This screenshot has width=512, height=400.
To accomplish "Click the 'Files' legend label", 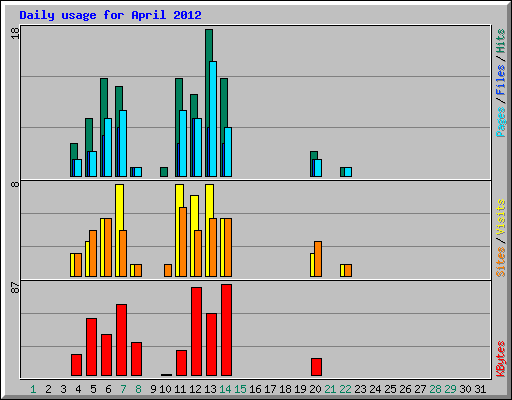I will pos(500,80).
